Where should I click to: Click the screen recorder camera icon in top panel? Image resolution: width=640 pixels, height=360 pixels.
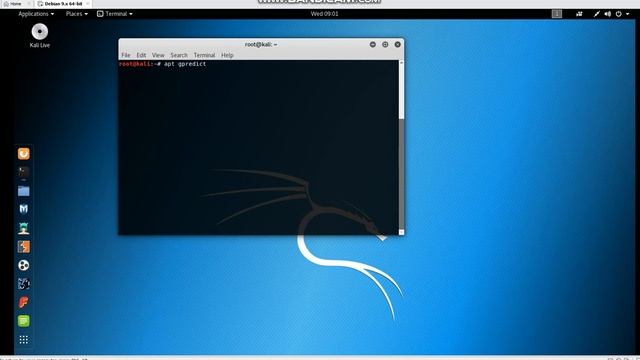click(x=579, y=14)
